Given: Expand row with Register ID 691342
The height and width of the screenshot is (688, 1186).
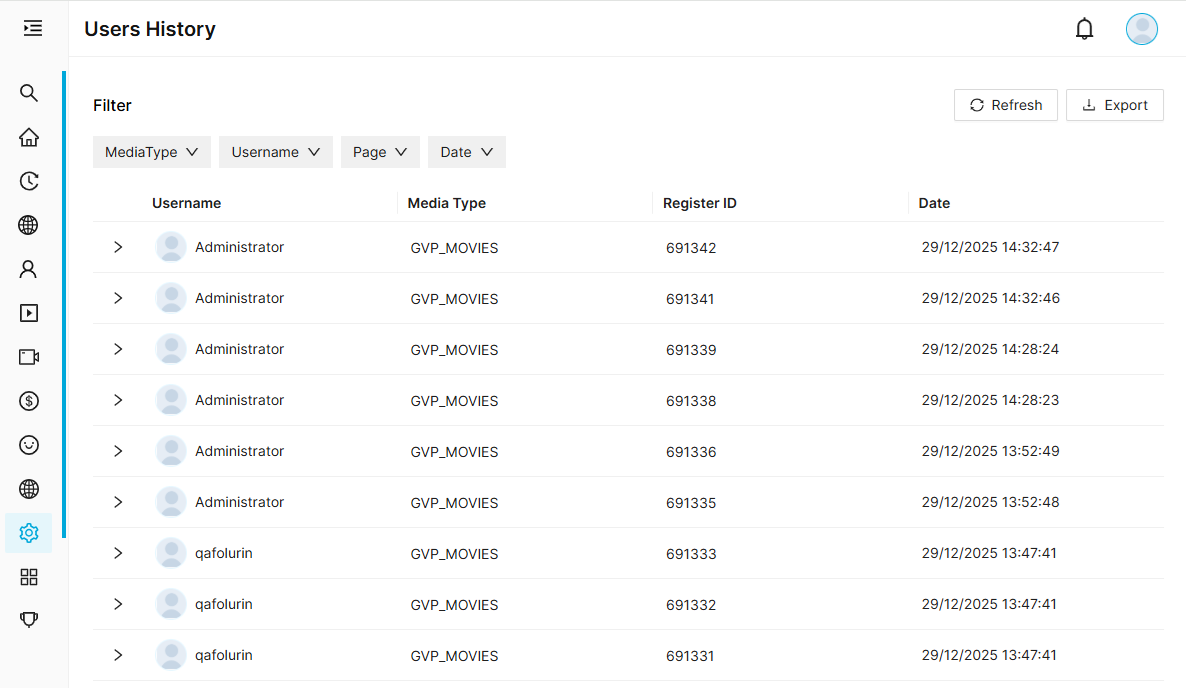Looking at the screenshot, I should tap(118, 247).
